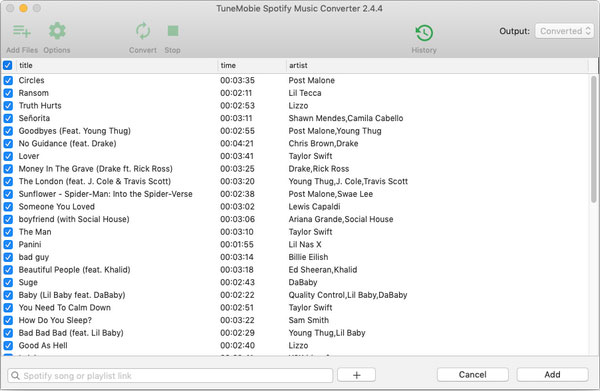Click the Add button
This screenshot has height=391, width=600.
(552, 375)
